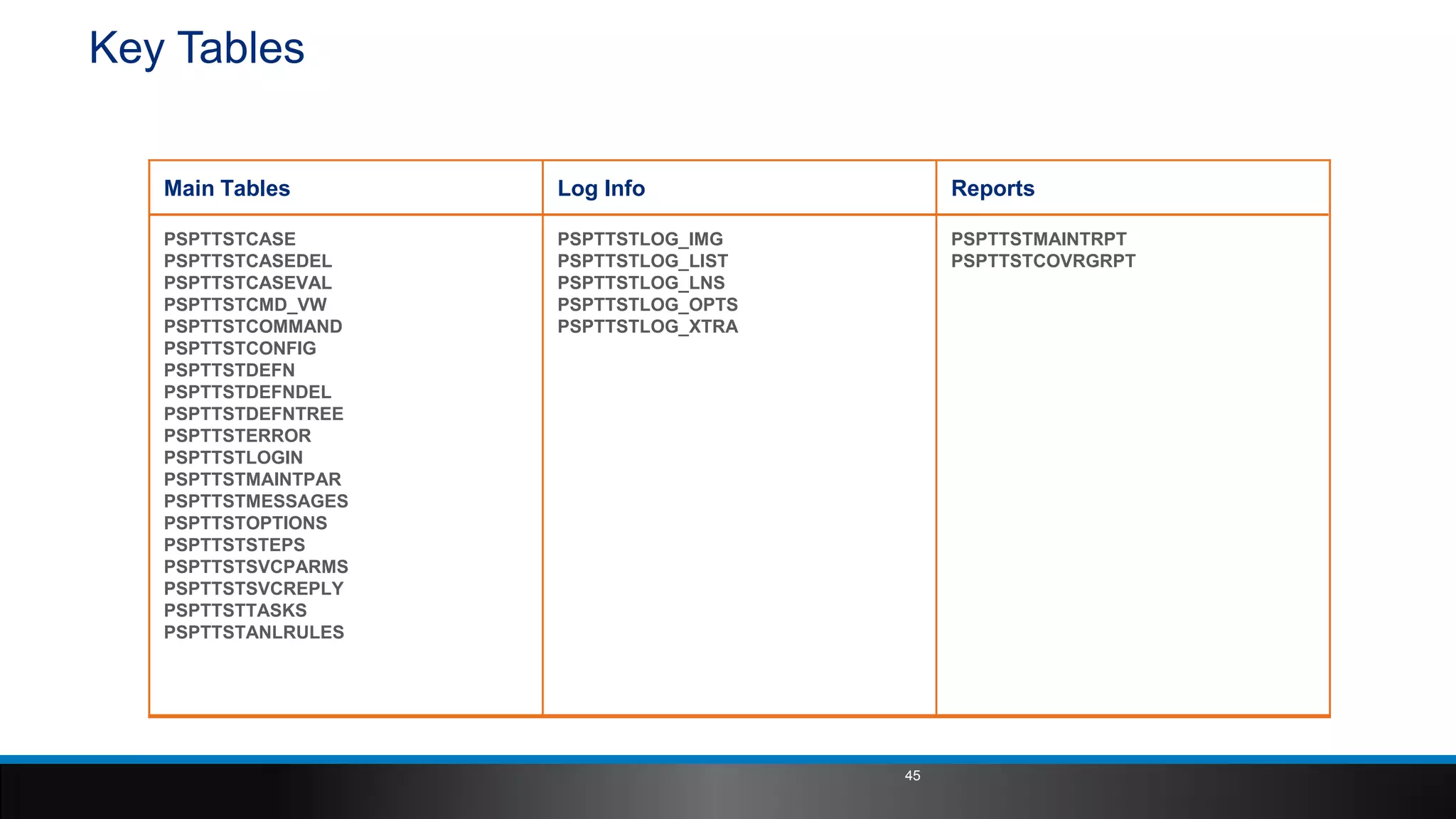This screenshot has width=1456, height=819.
Task: Select PSPTTSTLOG_IMG under Log Info
Action: tap(640, 240)
